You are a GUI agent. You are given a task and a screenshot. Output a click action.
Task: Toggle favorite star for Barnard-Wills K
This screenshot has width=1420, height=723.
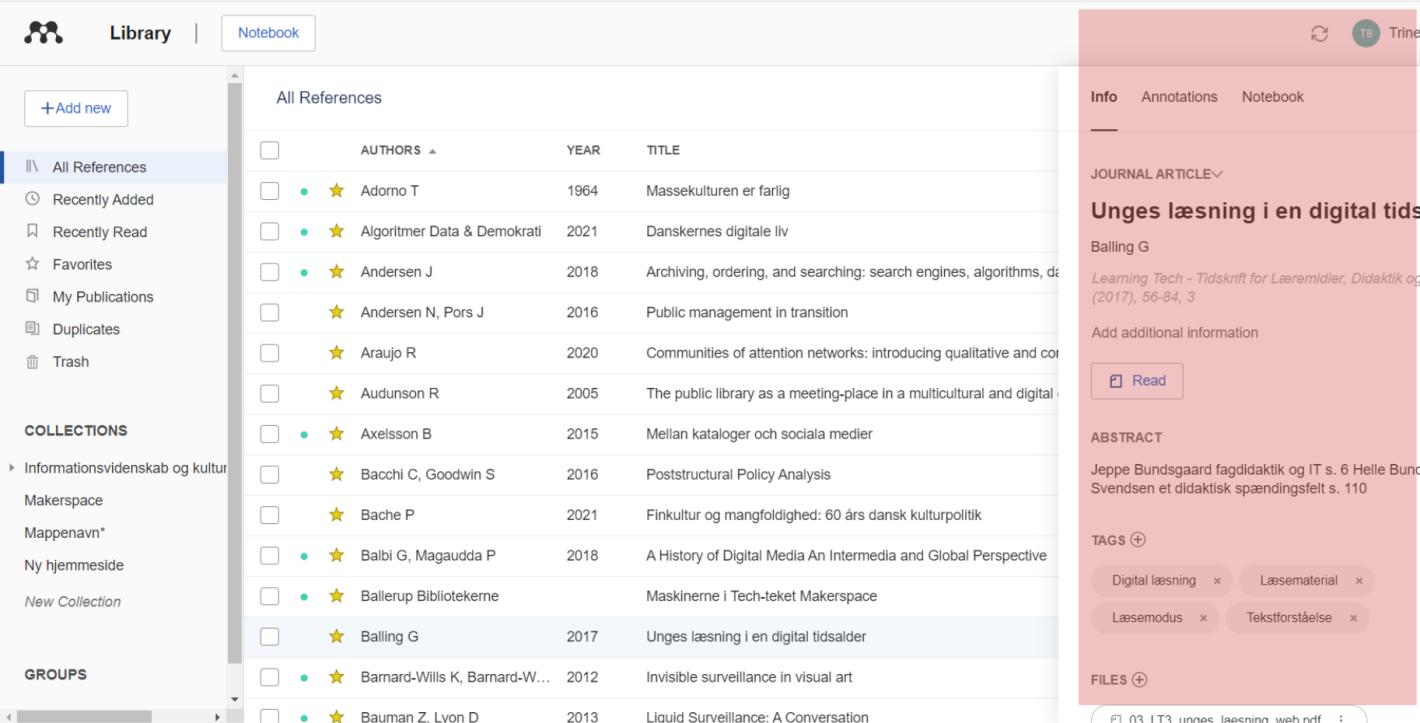(337, 677)
